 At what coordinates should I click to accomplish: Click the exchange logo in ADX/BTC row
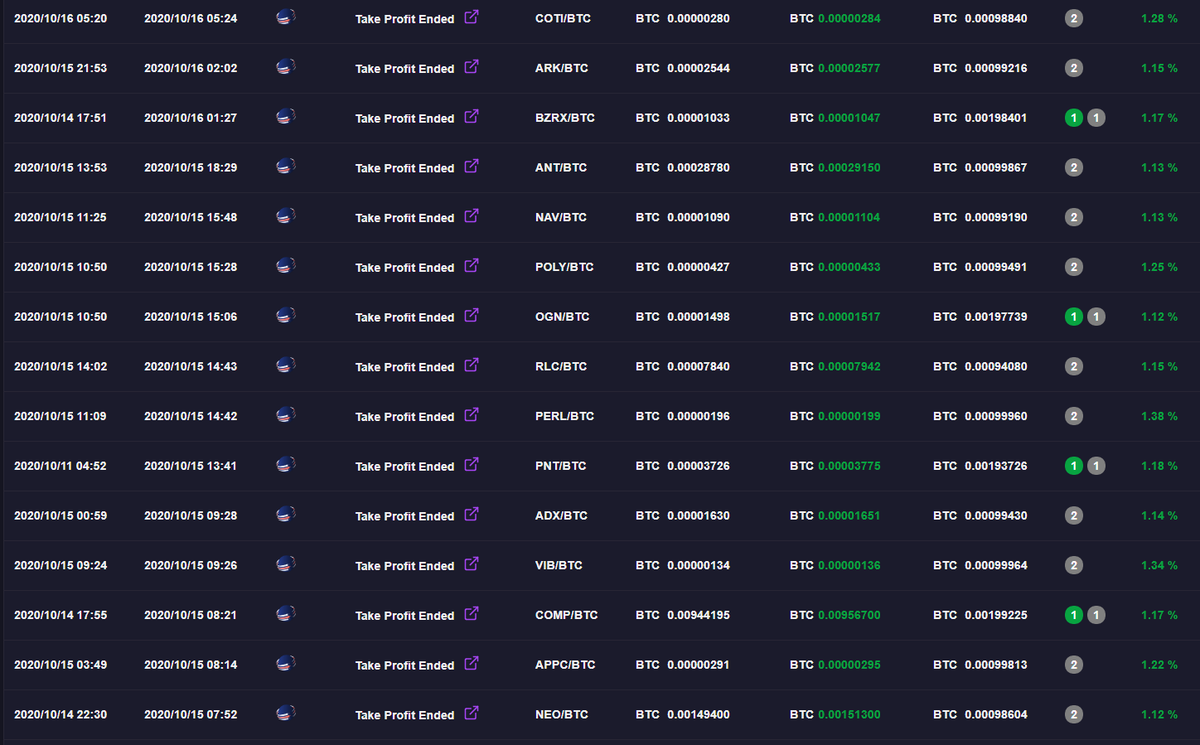[x=285, y=514]
